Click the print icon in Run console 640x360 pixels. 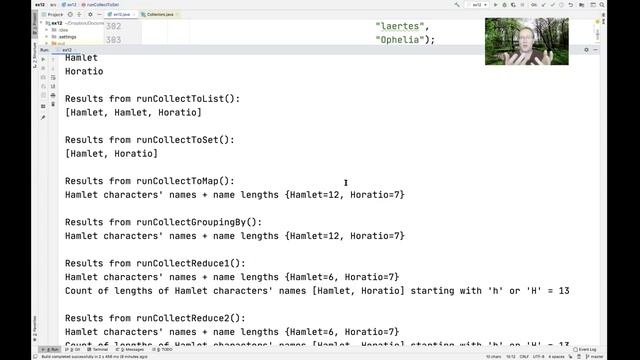(x=53, y=95)
